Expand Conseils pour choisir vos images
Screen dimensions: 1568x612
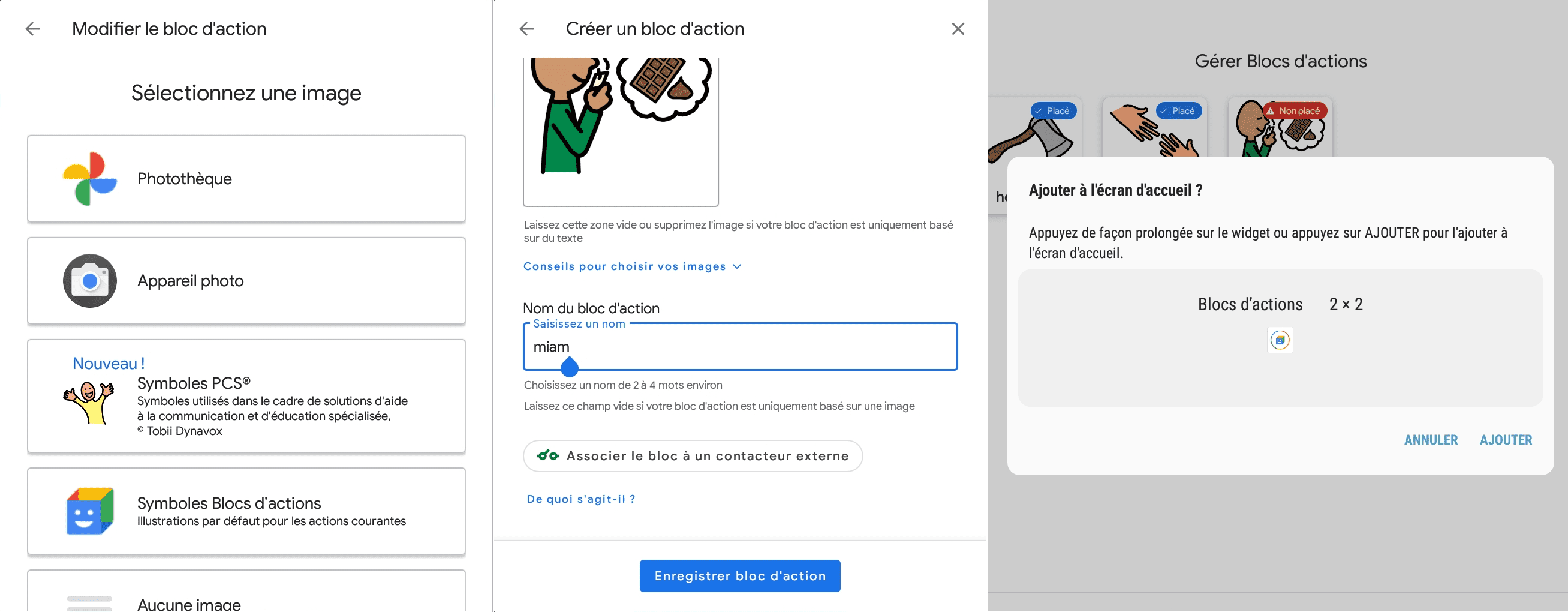(624, 267)
